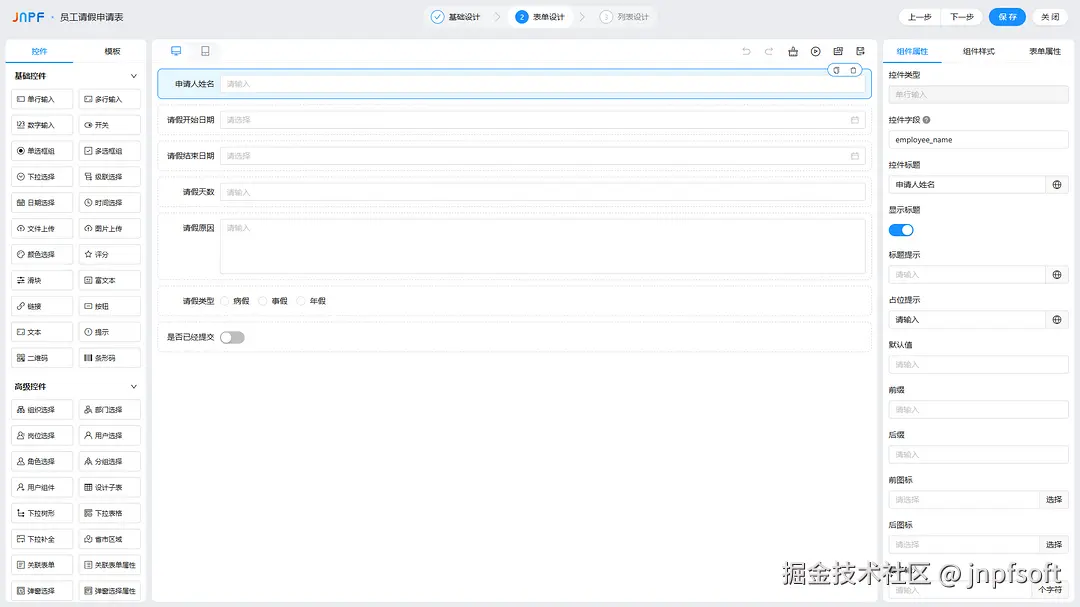Open translation globe for 控件标题
Screen dimensions: 1080x607
1057,185
